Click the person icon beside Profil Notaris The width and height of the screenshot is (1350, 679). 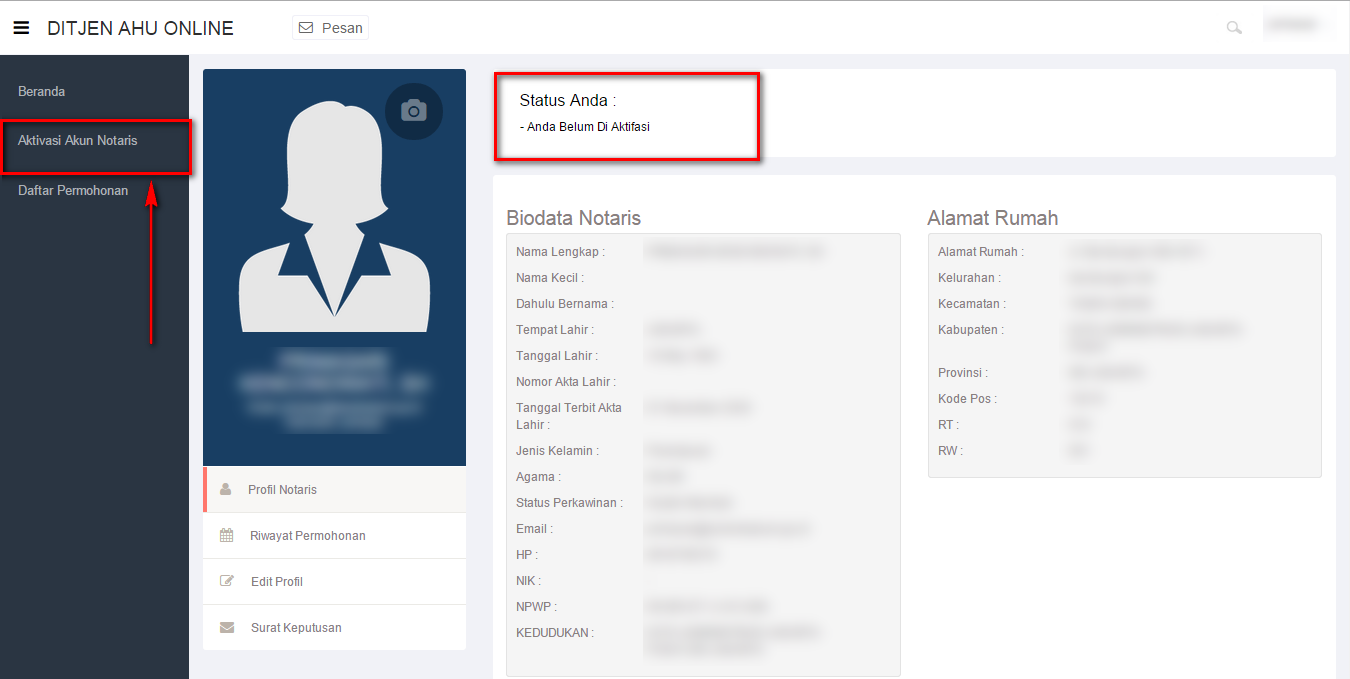pyautogui.click(x=226, y=490)
